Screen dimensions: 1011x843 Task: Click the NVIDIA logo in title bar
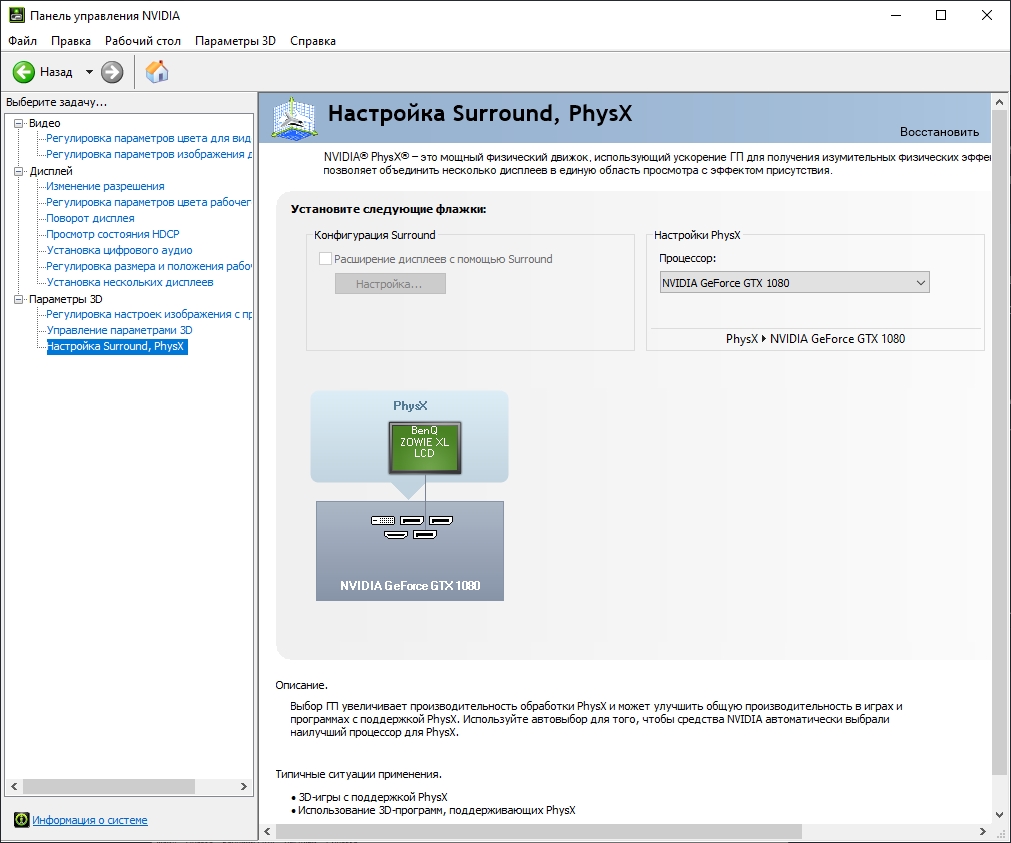coord(16,15)
